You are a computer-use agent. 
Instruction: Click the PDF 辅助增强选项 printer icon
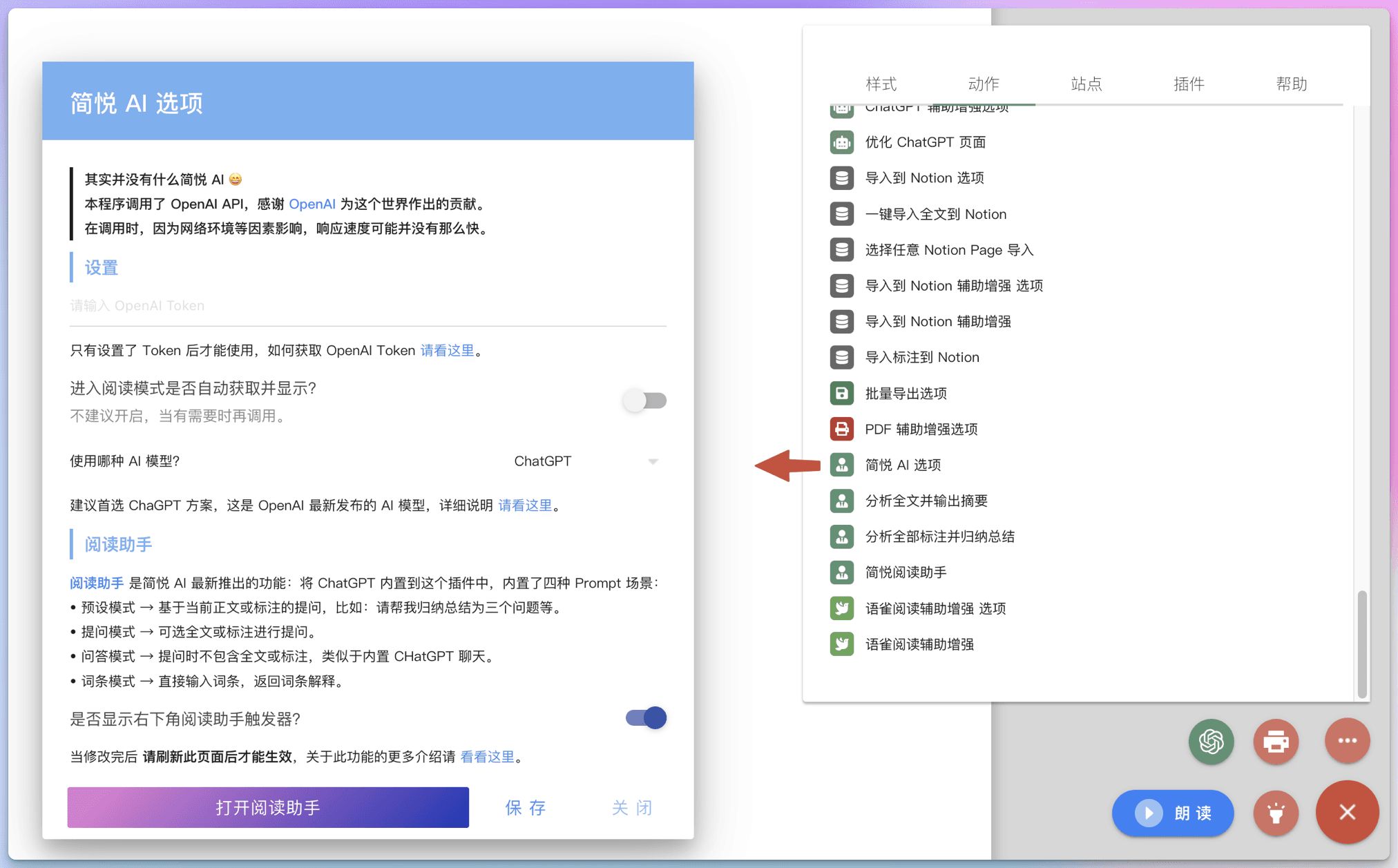[x=841, y=429]
